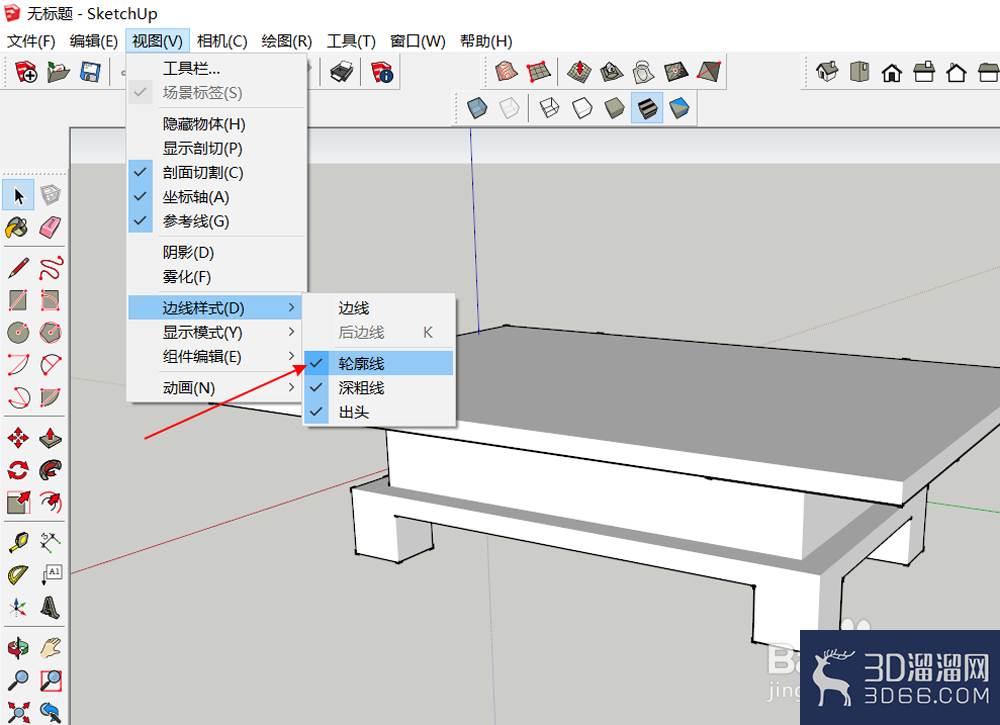The image size is (1000, 725).
Task: Print the model using printer icon
Action: pyautogui.click(x=342, y=71)
